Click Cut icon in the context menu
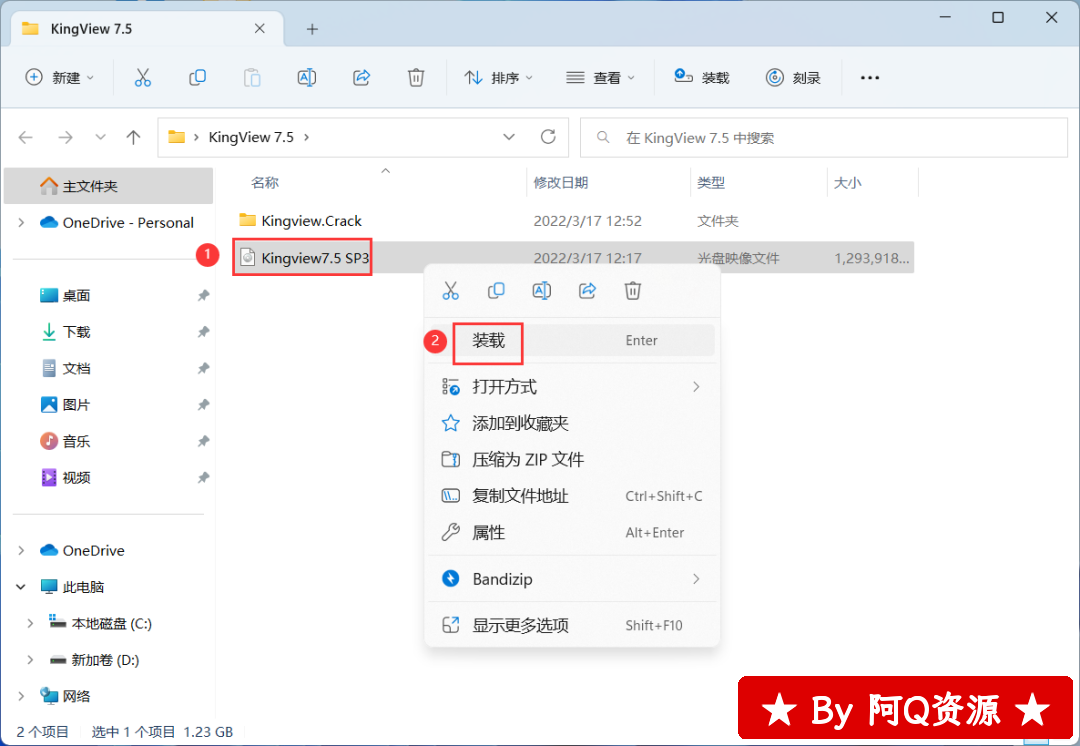 click(450, 291)
